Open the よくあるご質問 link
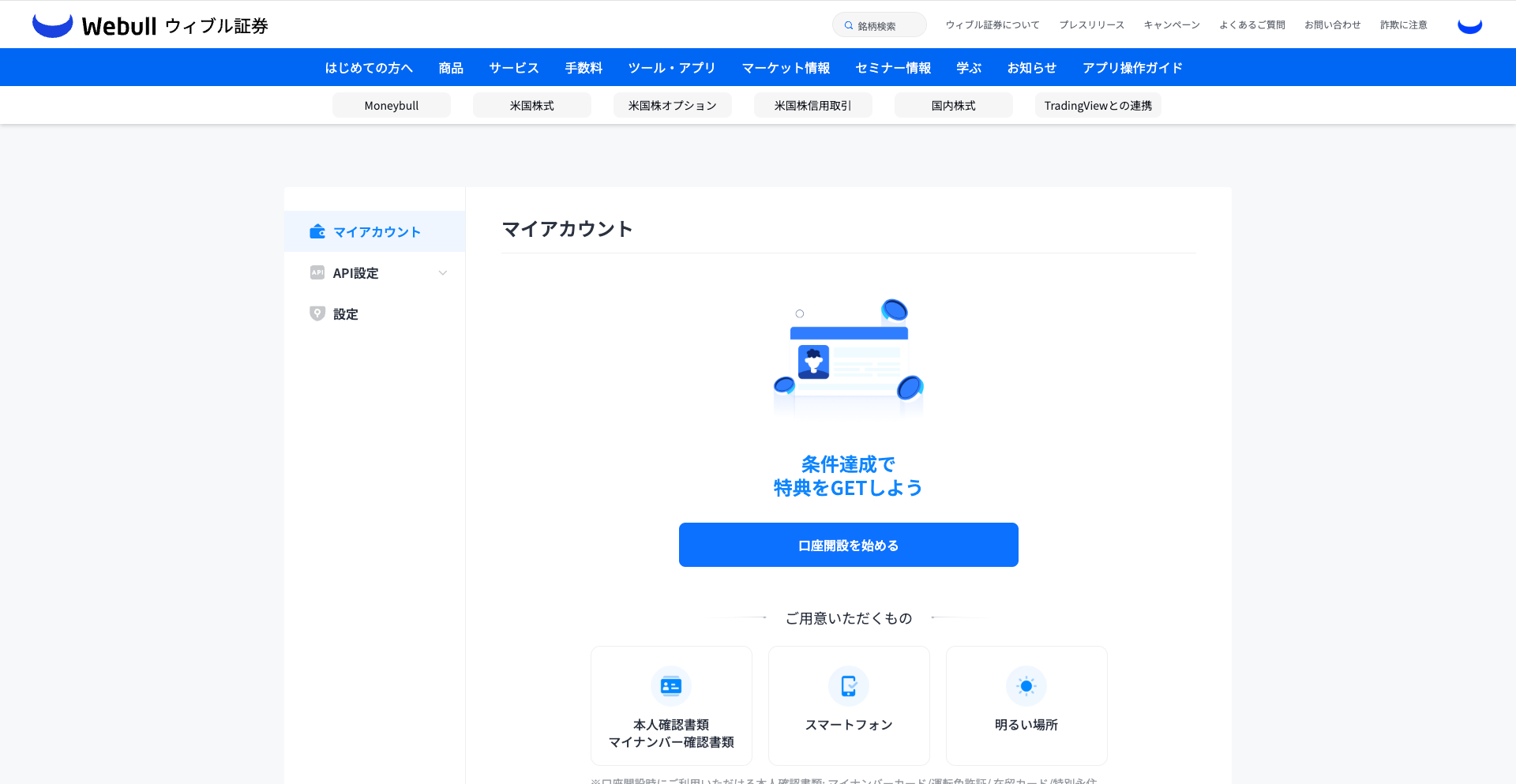The height and width of the screenshot is (784, 1516). [1252, 25]
